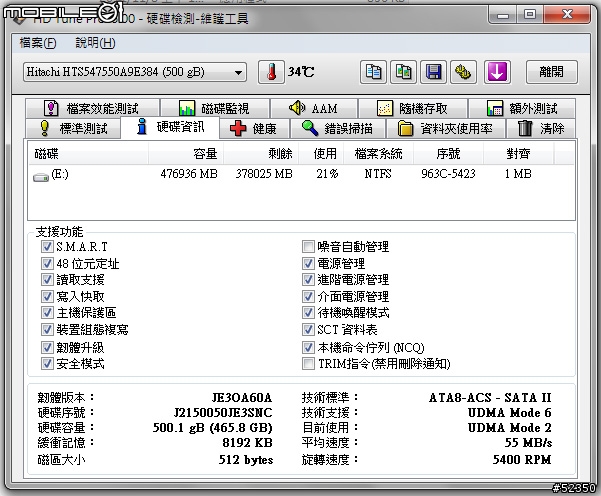Switch to the 標準測試 tab
Screen dimensions: 601x496
[x=74, y=128]
